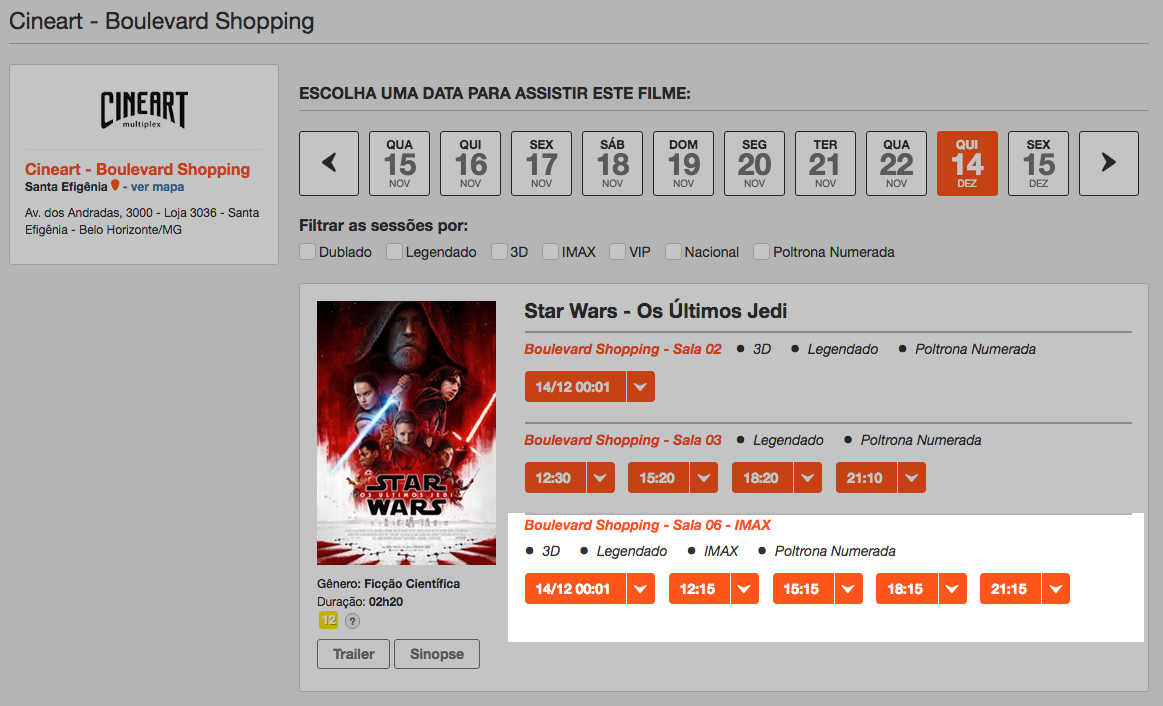1163x706 pixels.
Task: Click the Sinopse button
Action: [x=437, y=654]
